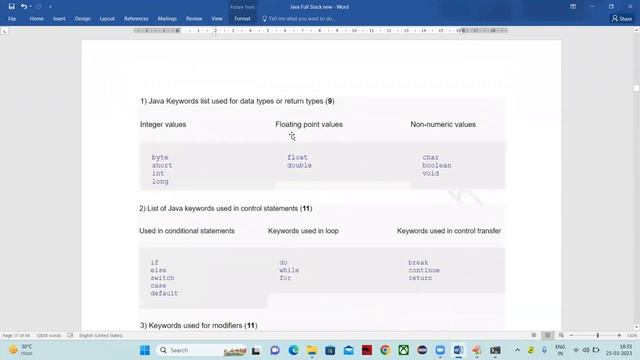Viewport: 640px width, 360px height.
Task: Click the Tell me what you want search box
Action: click(299, 19)
